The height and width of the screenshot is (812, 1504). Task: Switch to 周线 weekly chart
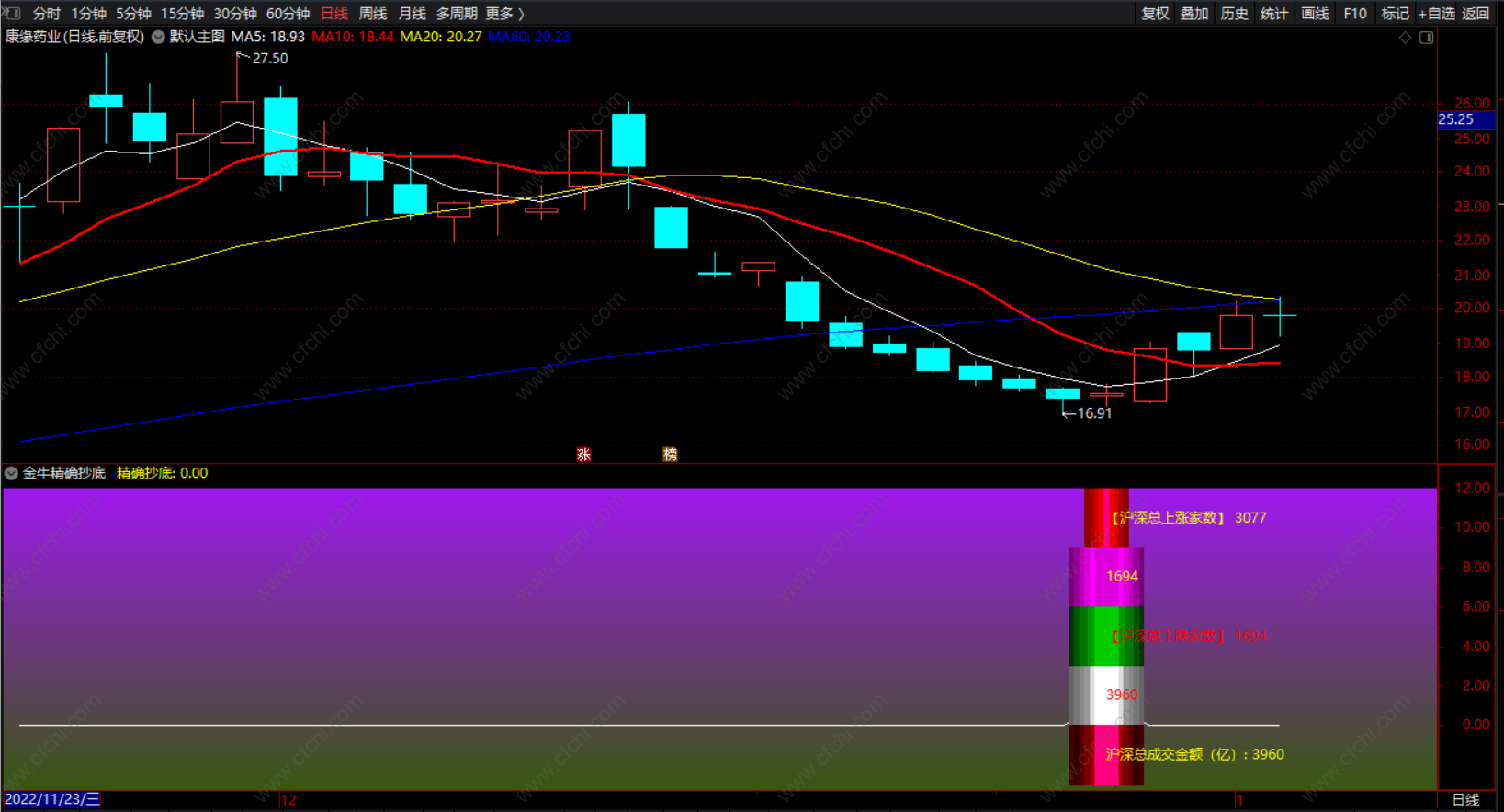click(x=373, y=14)
